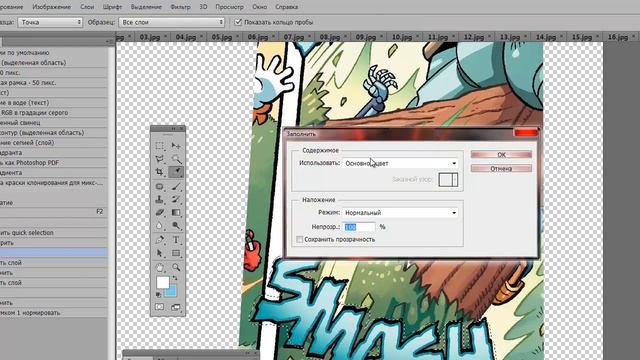Screen dimensions: 640x360
Task: Select the Patch healing tool
Action: [160, 187]
